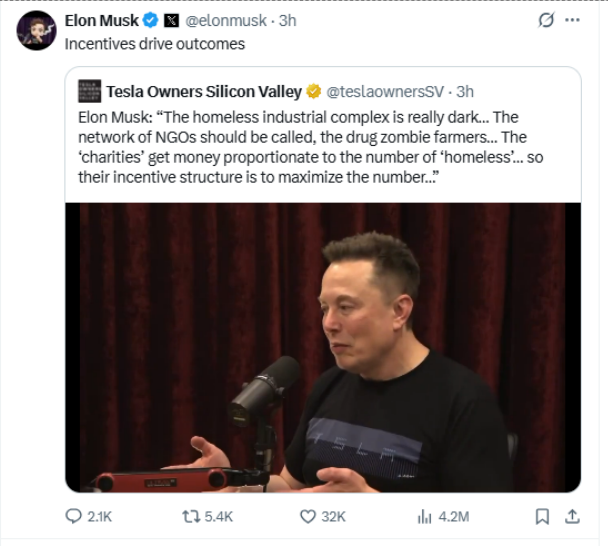Click Tesla Owners Silicon Valley account name

coord(203,91)
